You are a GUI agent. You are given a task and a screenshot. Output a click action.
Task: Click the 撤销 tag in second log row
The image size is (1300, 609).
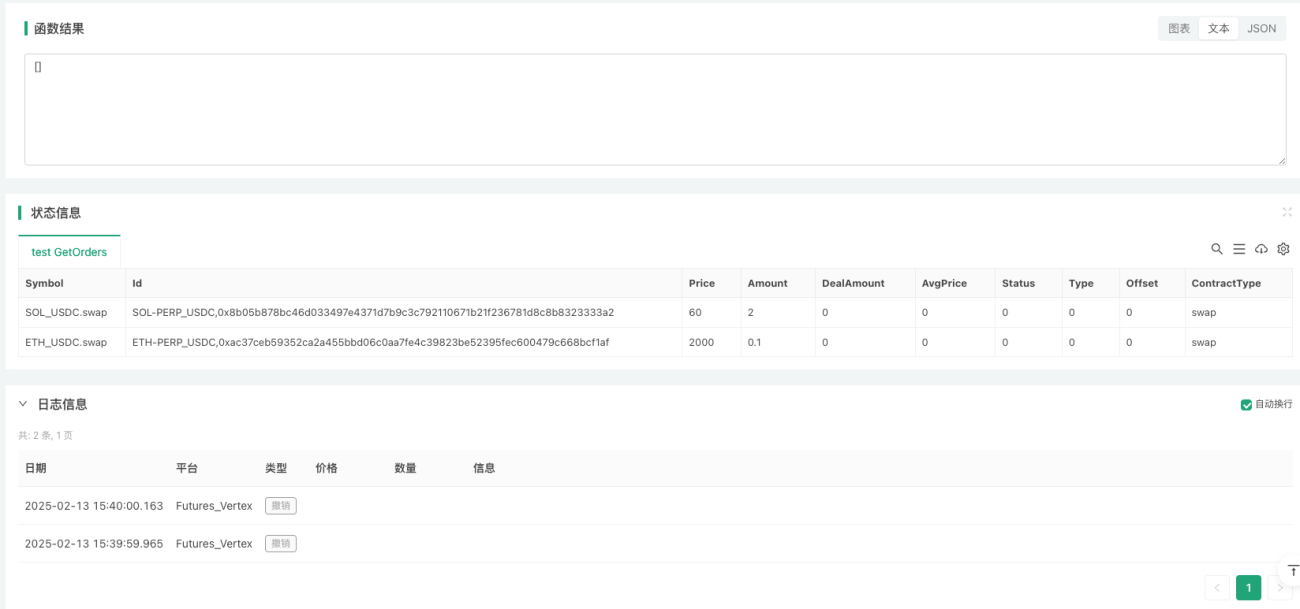pyautogui.click(x=281, y=544)
